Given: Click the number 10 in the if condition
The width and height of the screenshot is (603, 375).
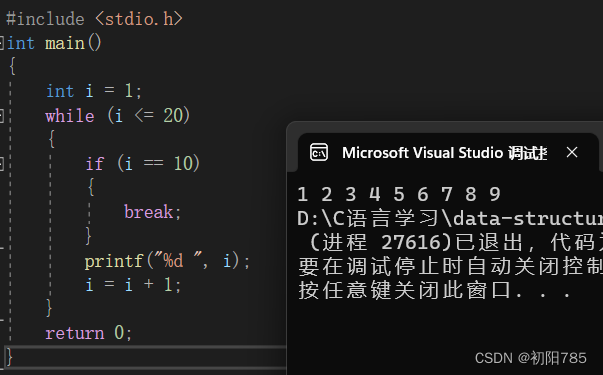Looking at the screenshot, I should click(x=183, y=163).
